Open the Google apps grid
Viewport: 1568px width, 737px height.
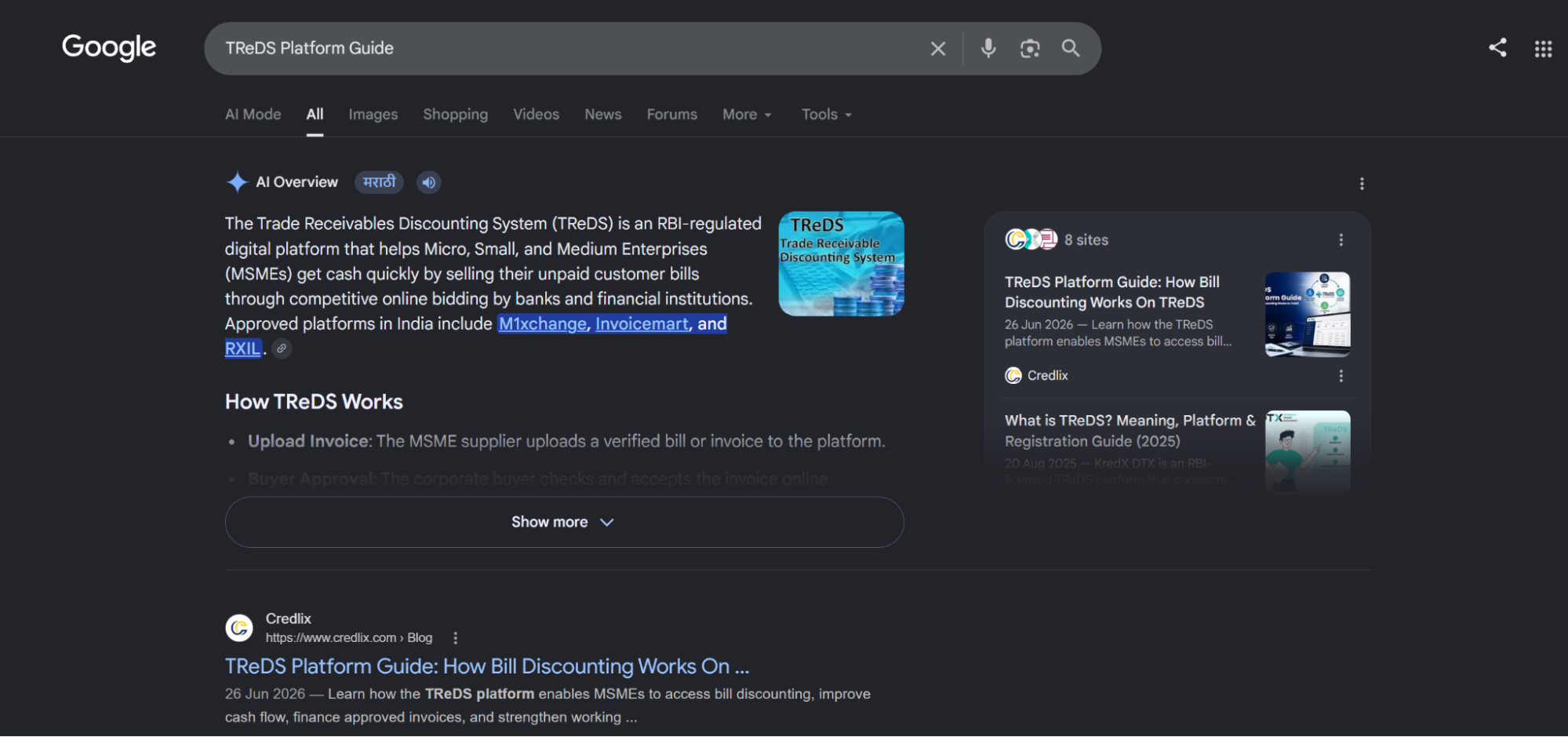[1543, 49]
